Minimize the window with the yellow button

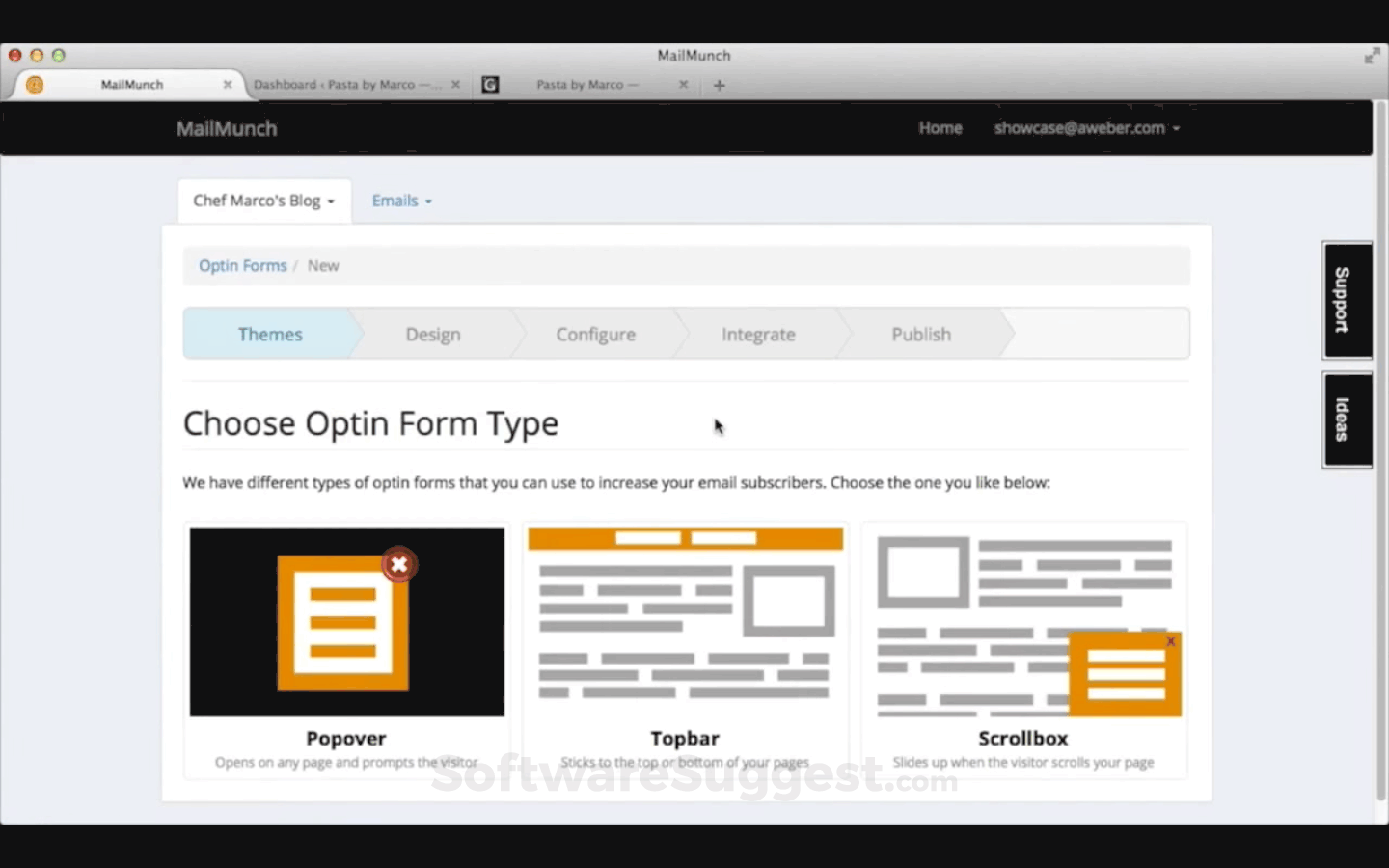[x=37, y=56]
